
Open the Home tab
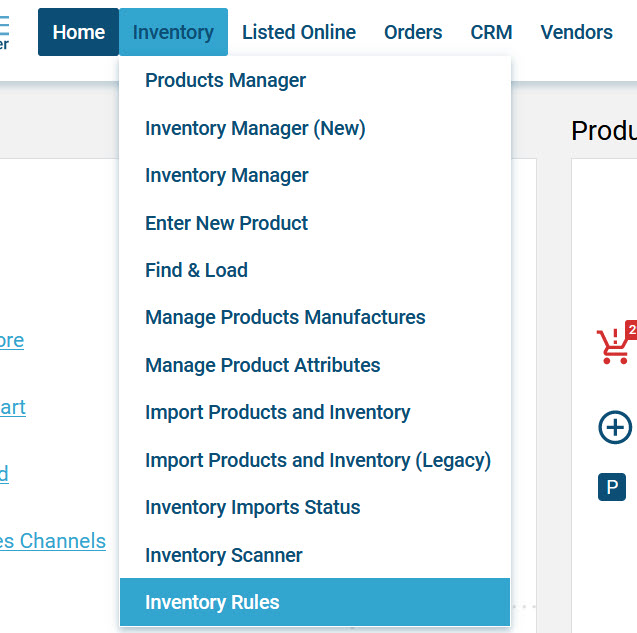[78, 32]
